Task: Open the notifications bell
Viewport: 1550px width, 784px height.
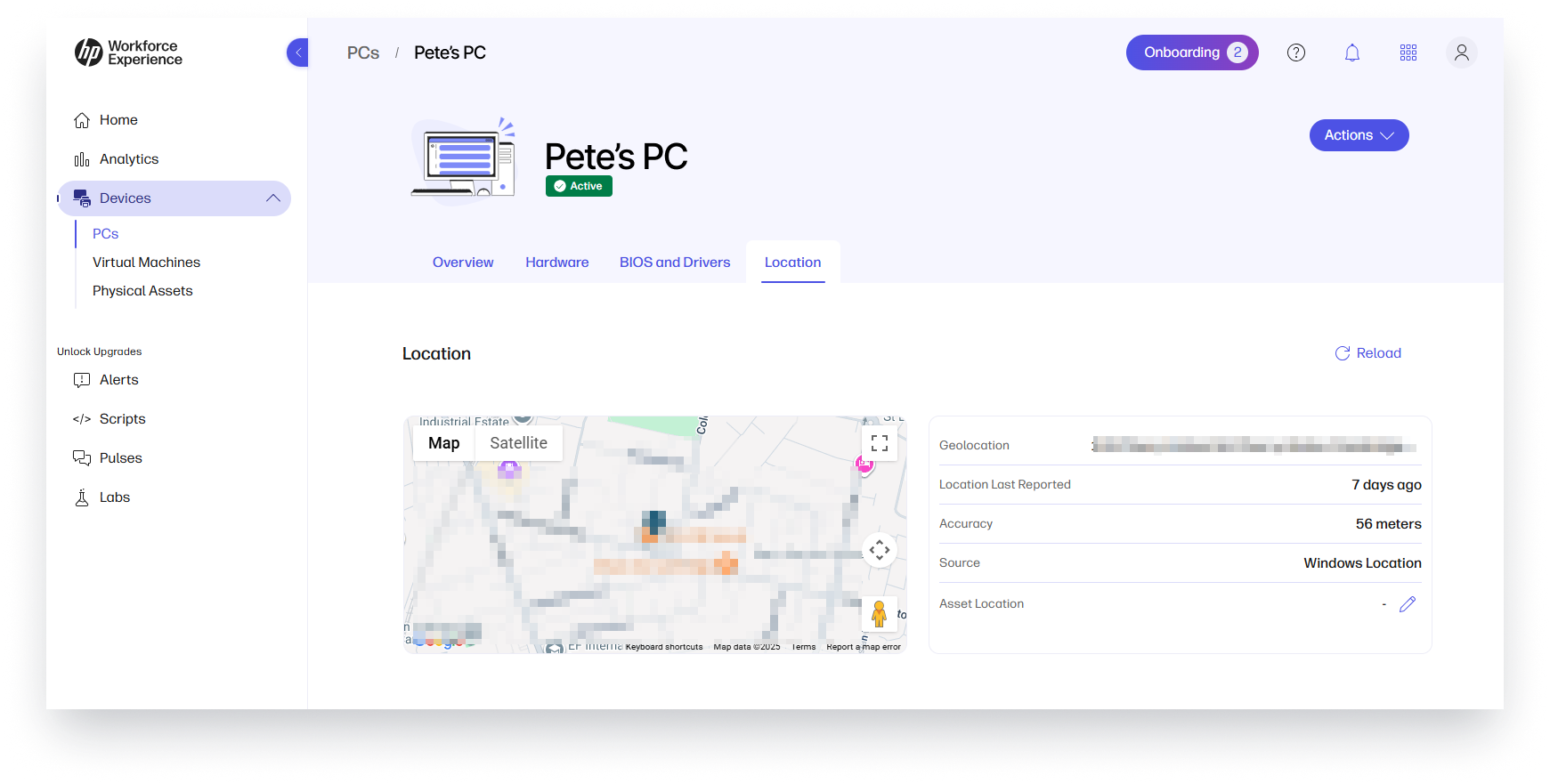Action: tap(1352, 53)
